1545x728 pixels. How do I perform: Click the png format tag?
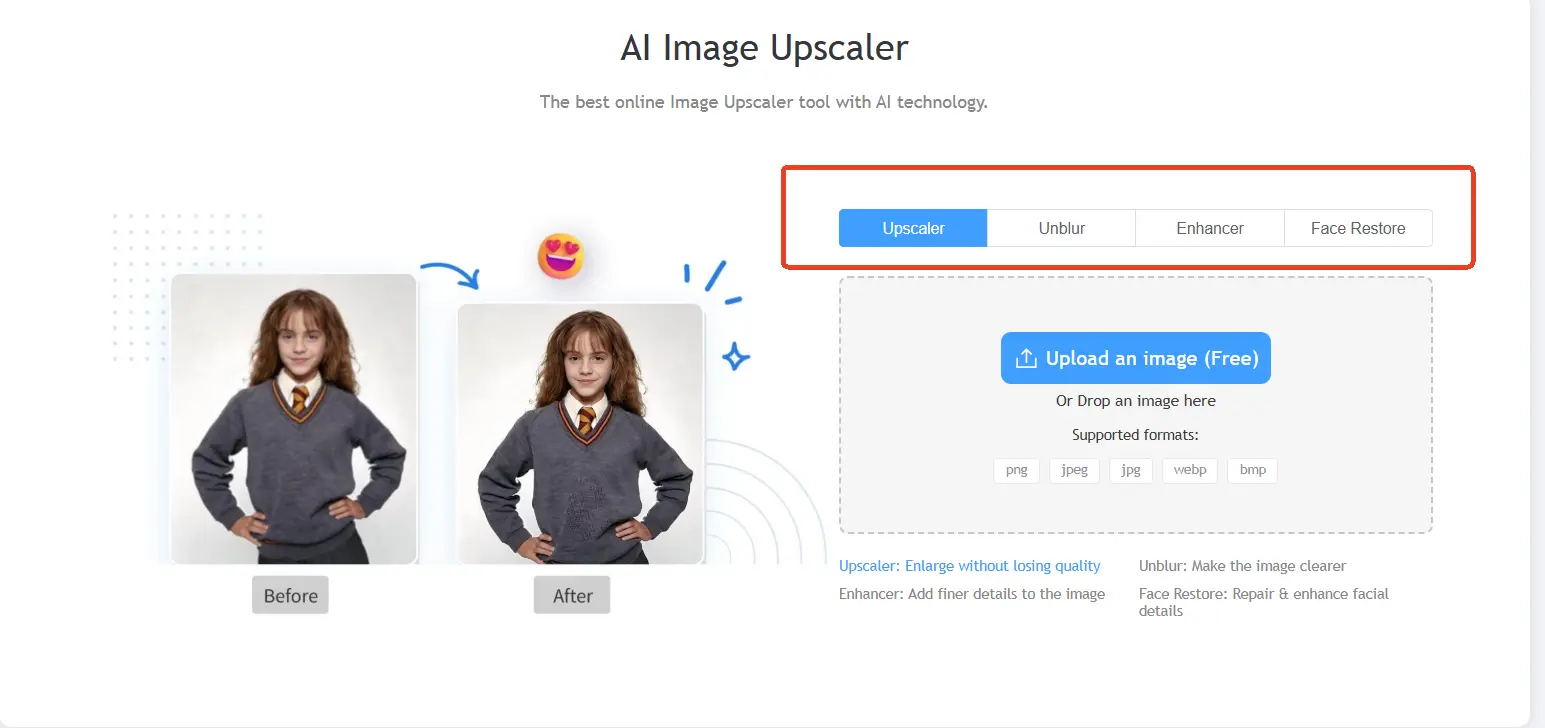pyautogui.click(x=1017, y=470)
